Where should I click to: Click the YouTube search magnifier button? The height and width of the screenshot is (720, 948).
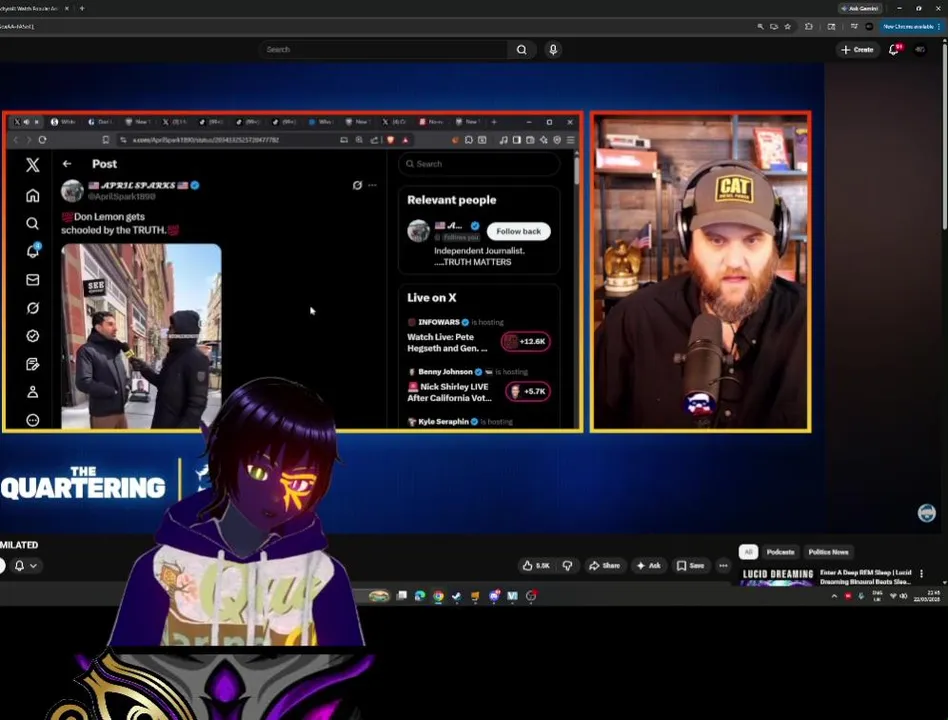pyautogui.click(x=521, y=50)
